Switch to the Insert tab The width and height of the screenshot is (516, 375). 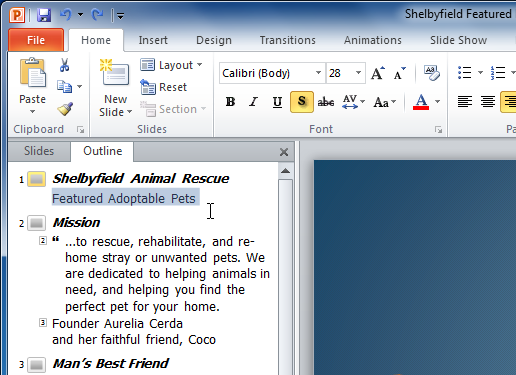[x=153, y=40]
